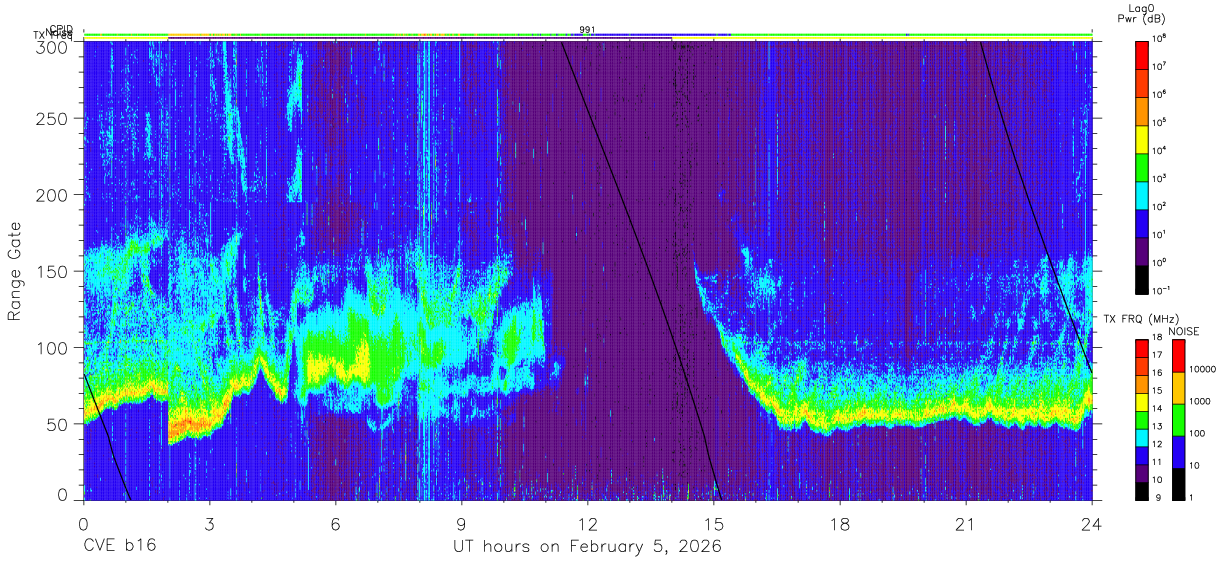Click the red segment of the NOISE colorbar

[x=1178, y=355]
